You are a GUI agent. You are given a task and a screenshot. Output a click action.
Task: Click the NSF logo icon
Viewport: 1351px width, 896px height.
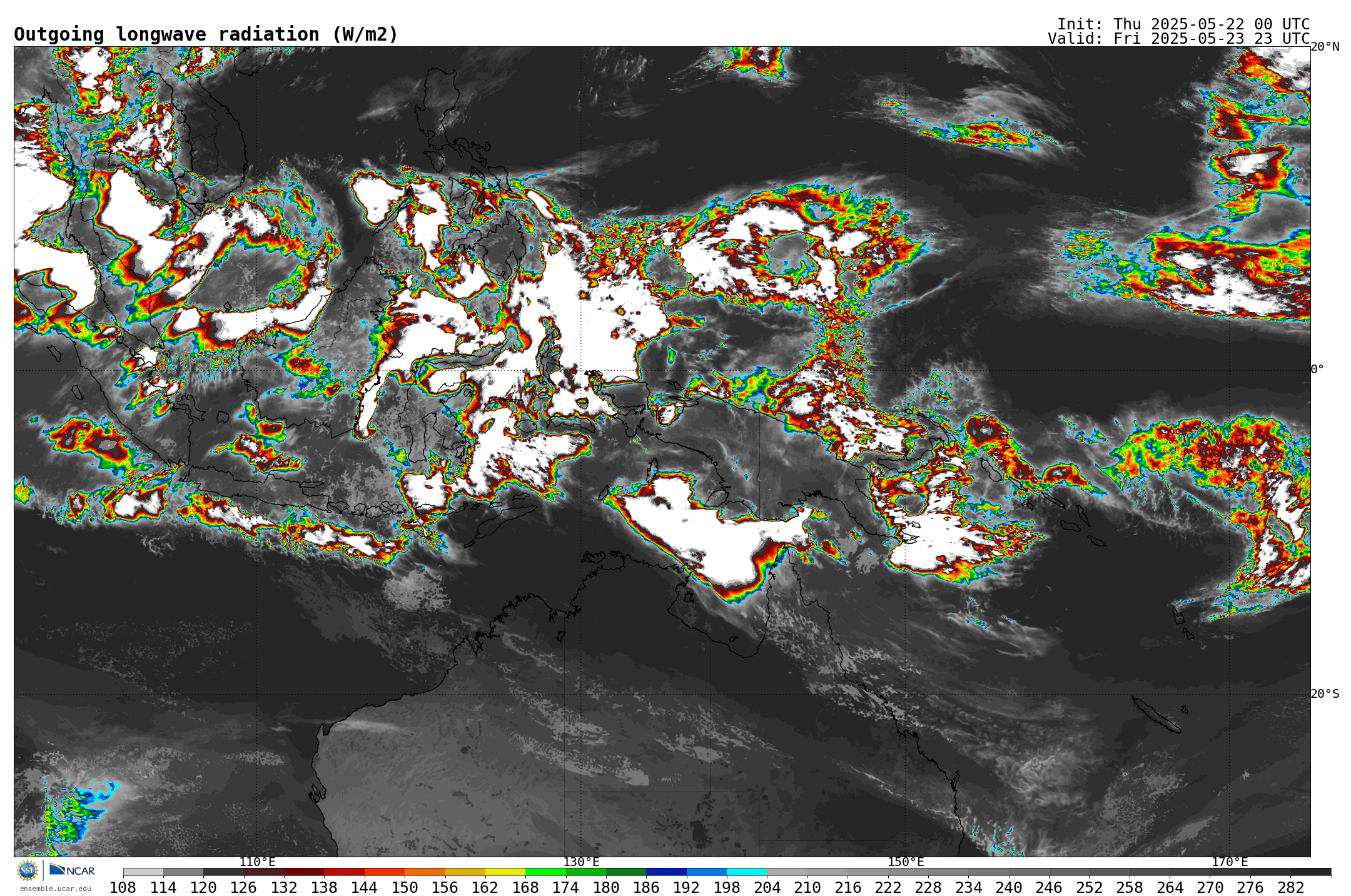[28, 870]
